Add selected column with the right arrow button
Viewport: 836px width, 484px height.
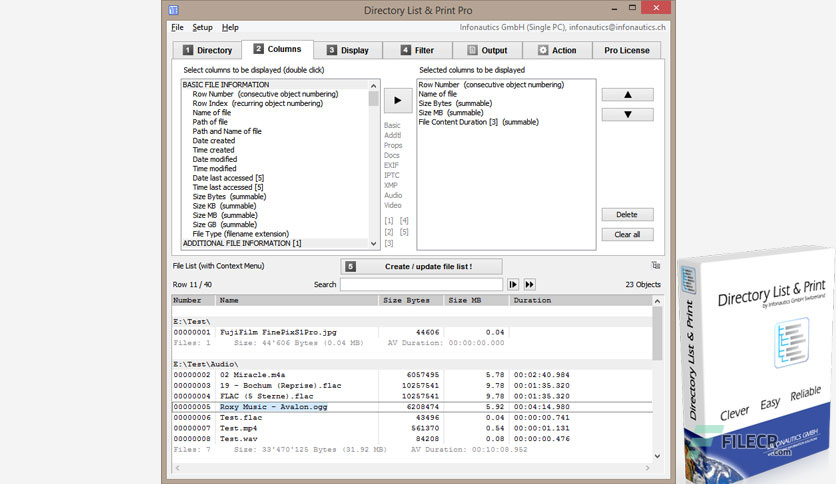[x=398, y=100]
